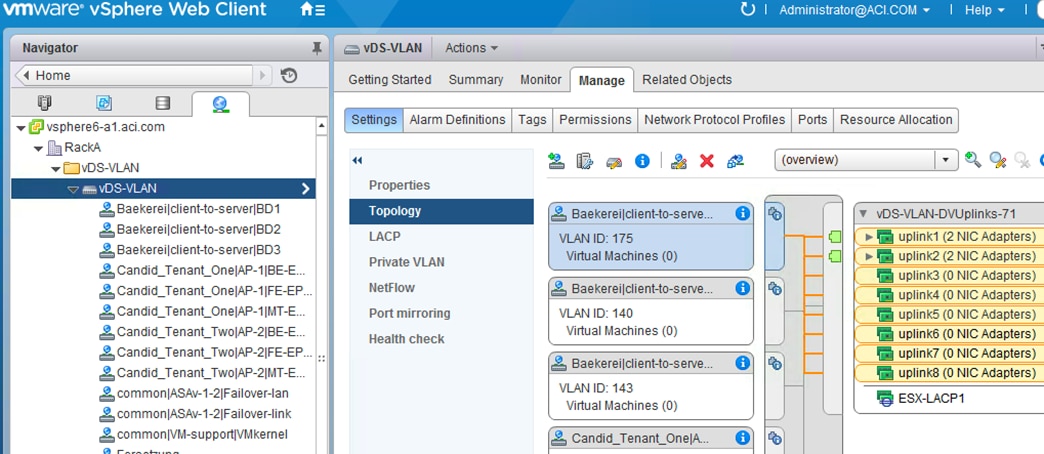1044x454 pixels.
Task: Switch to the Permissions sub-tab
Action: point(595,120)
